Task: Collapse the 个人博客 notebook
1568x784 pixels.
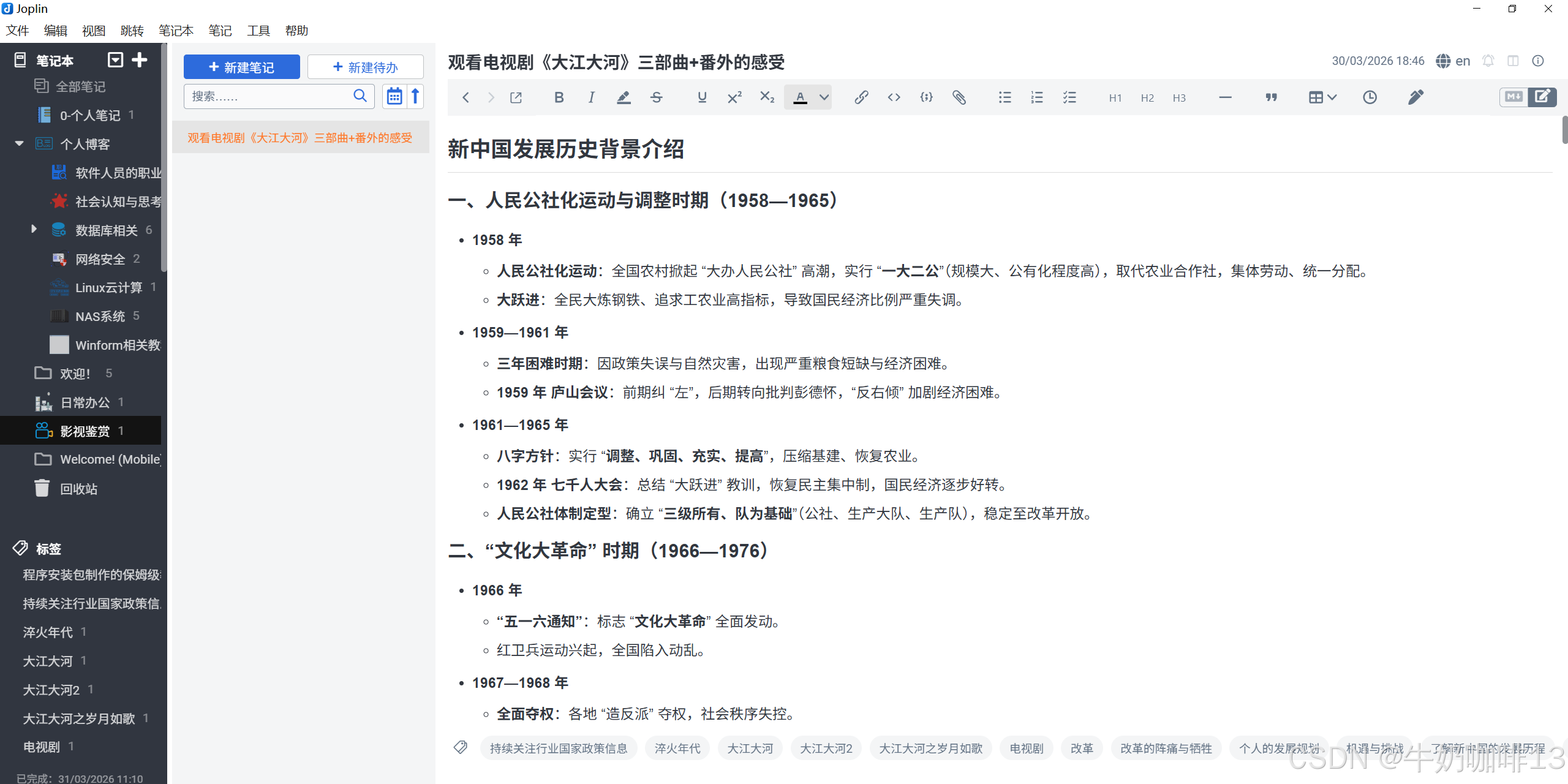Action: 19,143
